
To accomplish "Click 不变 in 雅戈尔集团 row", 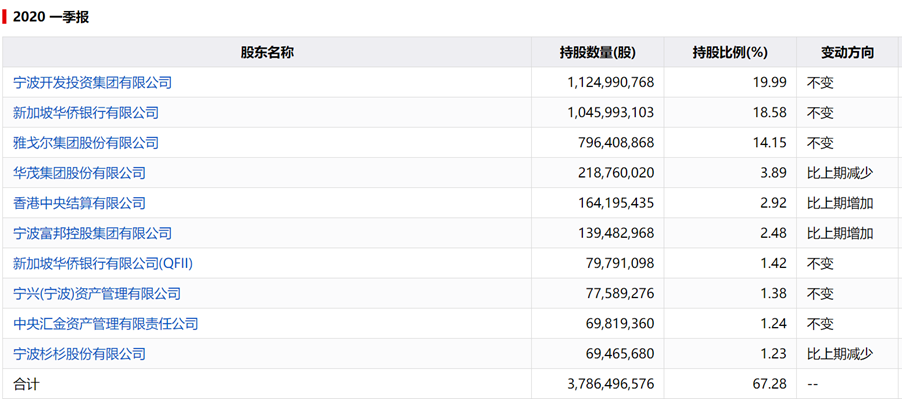I will tap(820, 143).
